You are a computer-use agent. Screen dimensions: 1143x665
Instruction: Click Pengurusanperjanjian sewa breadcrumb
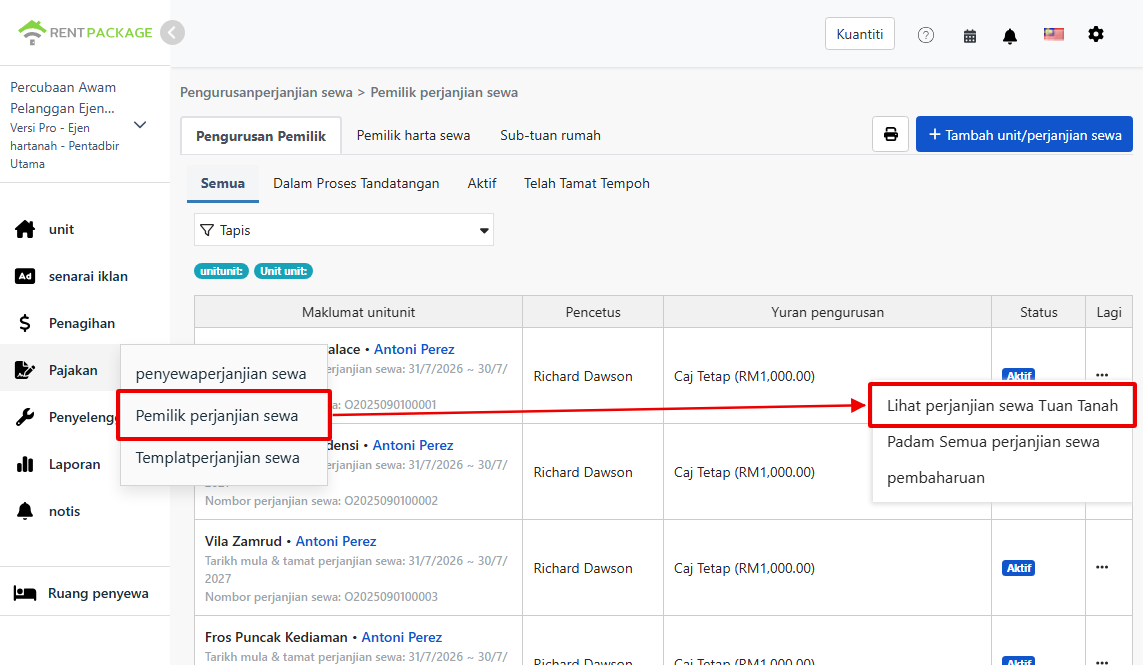266,93
